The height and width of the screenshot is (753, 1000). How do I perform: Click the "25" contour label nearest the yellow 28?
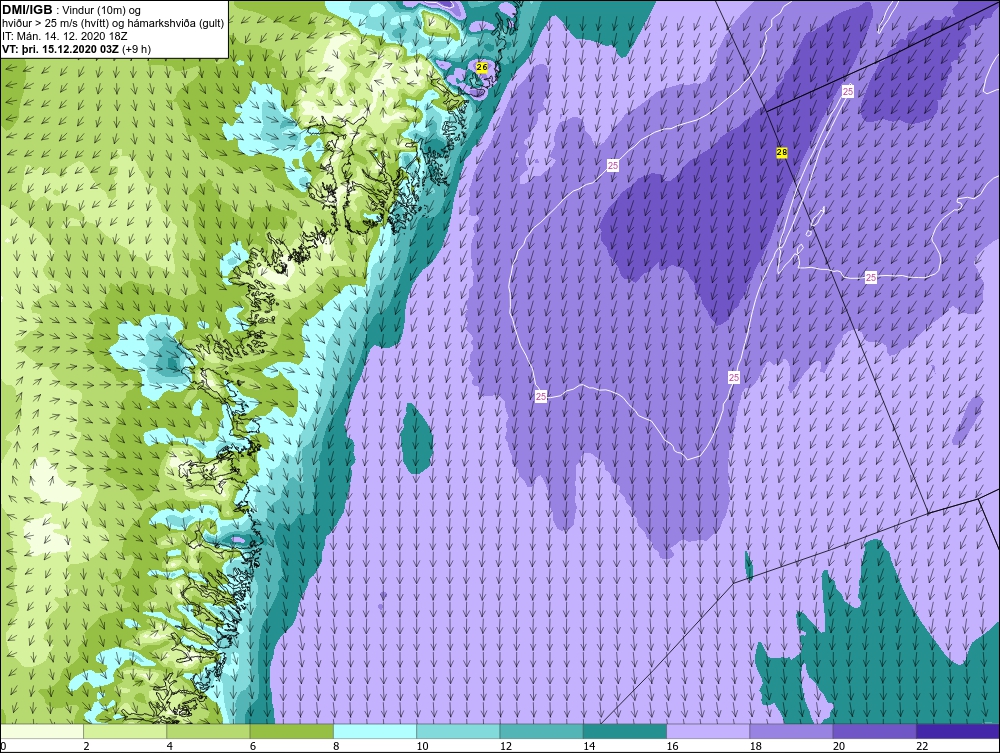click(x=848, y=92)
